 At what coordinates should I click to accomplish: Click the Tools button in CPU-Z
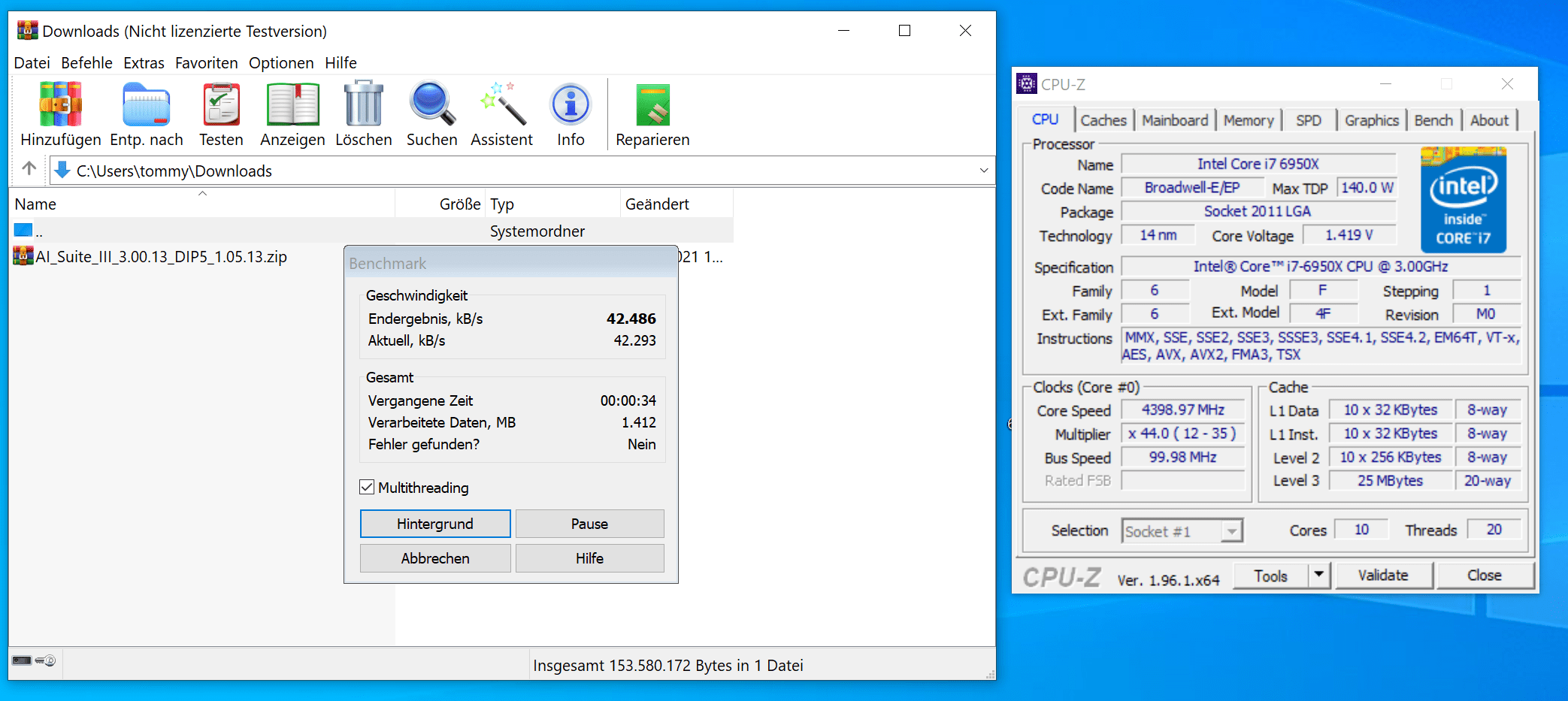click(x=1271, y=576)
